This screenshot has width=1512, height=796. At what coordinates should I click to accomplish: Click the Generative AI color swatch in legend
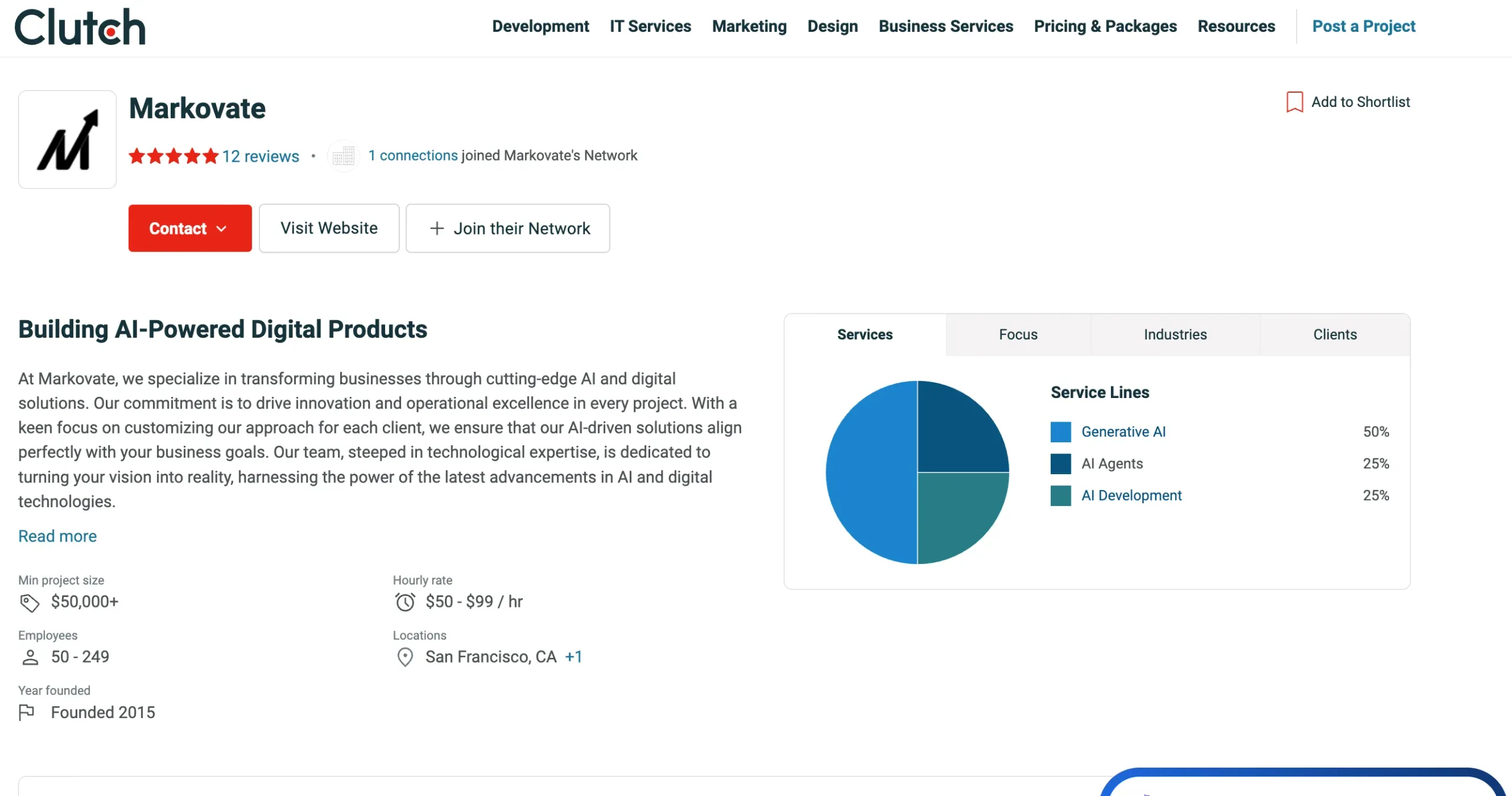pos(1060,432)
